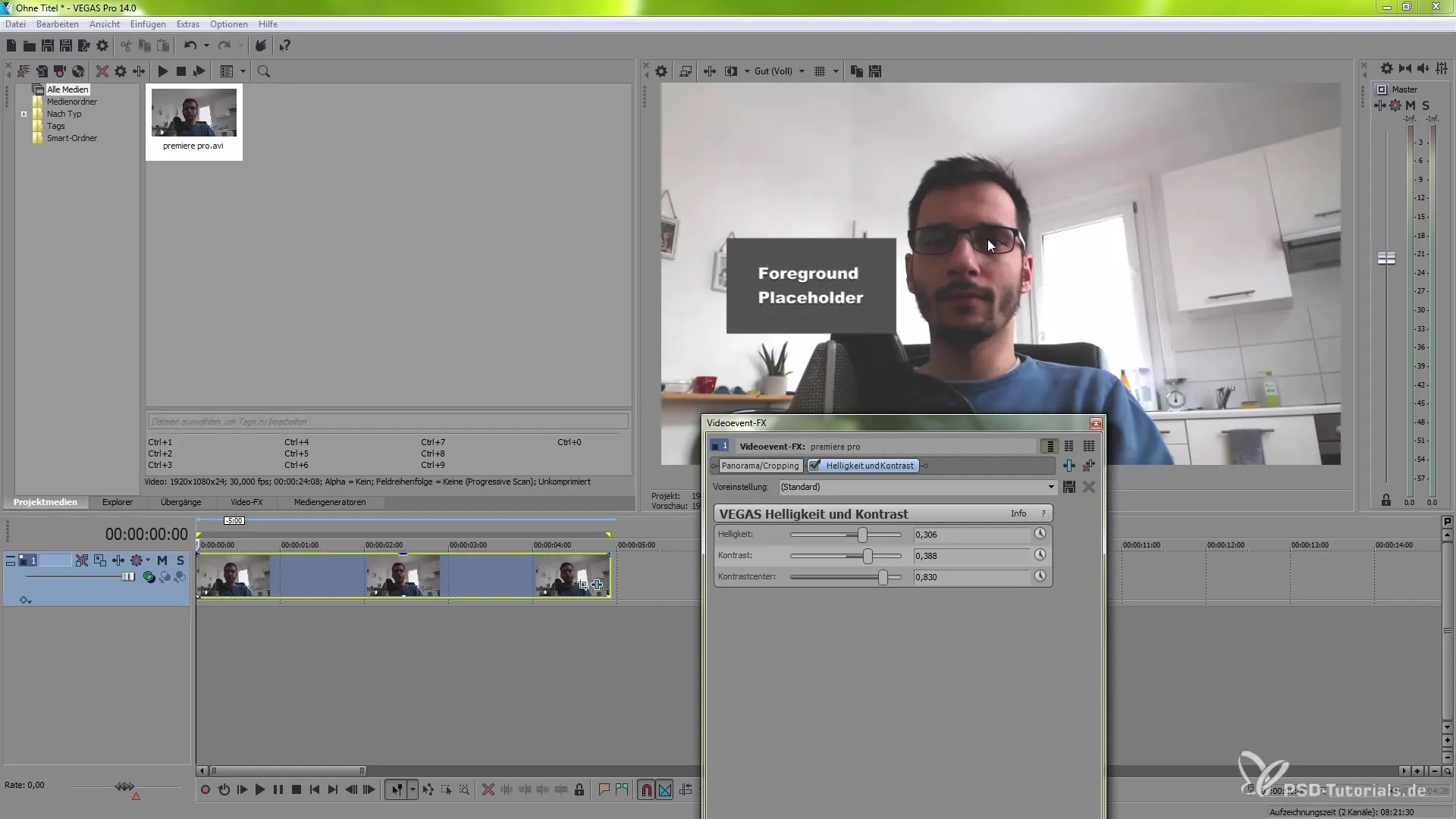Open the edit tool selector dropdown arrow
This screenshot has width=1456, height=819.
coord(413,789)
